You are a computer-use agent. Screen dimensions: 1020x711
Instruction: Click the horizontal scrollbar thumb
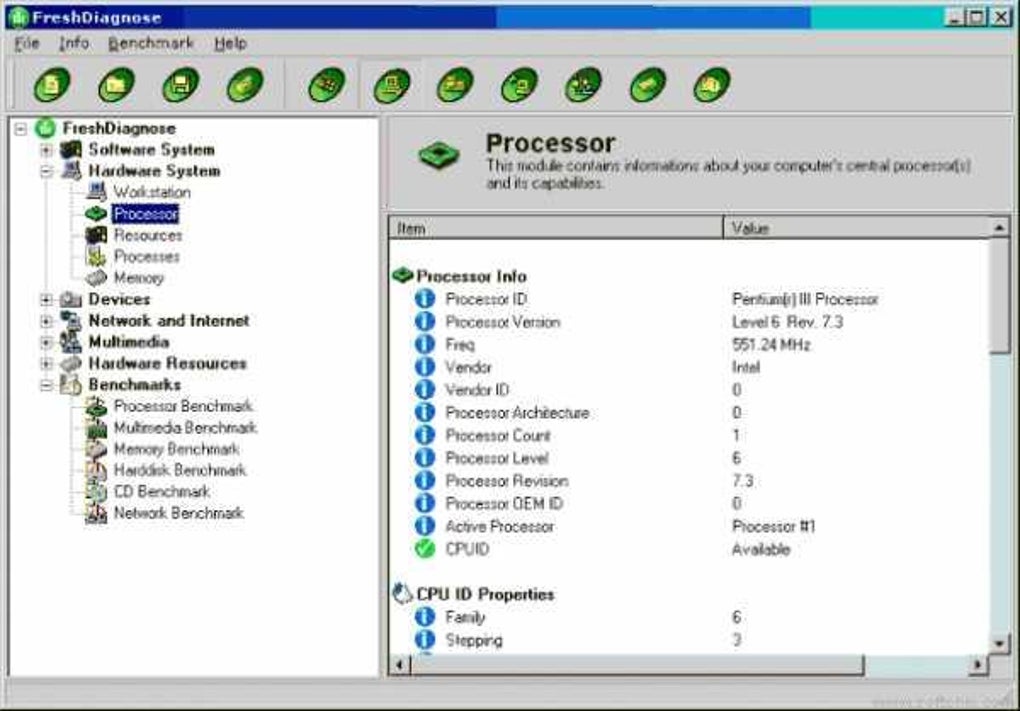tap(637, 665)
